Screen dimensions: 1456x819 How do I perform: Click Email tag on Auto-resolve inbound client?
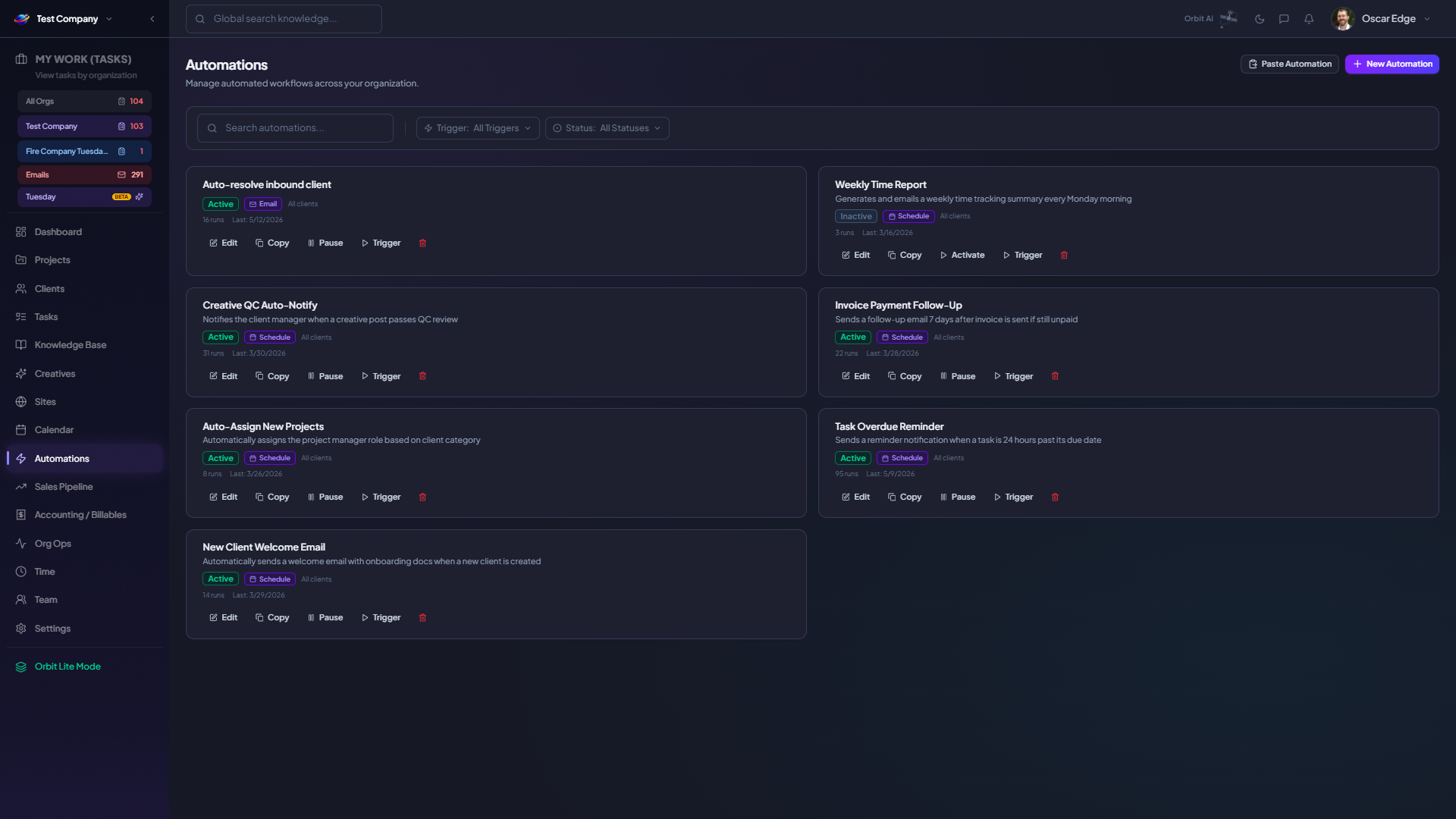263,205
